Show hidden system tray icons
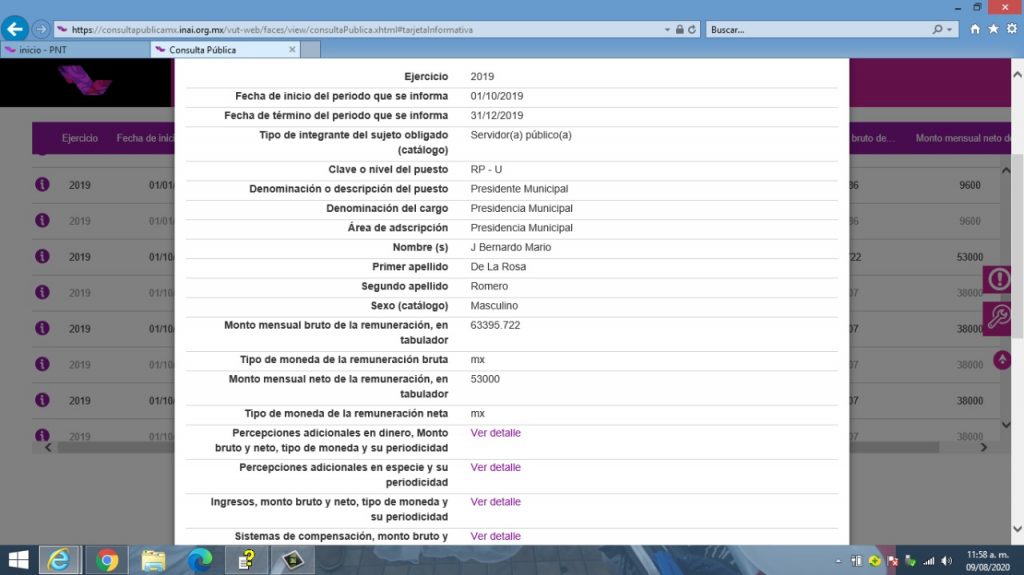 click(x=838, y=560)
